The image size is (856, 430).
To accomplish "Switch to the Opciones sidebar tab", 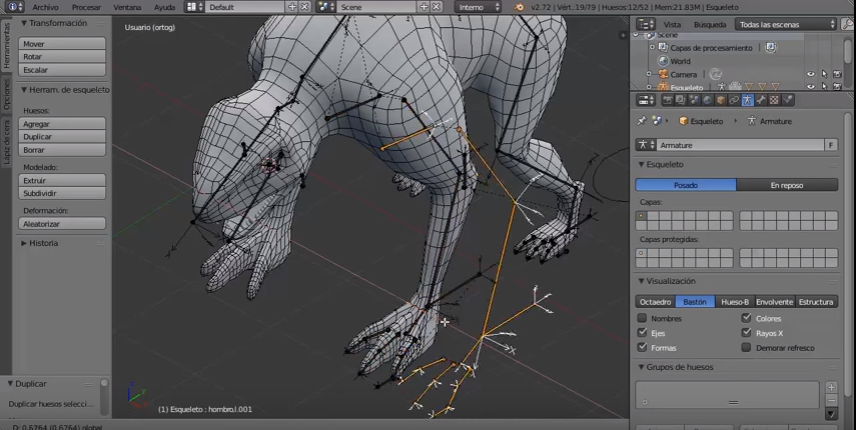I will coord(6,94).
